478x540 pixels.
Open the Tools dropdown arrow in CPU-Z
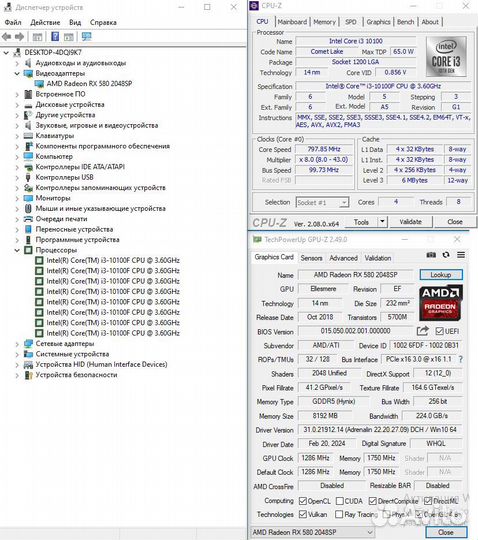(382, 222)
